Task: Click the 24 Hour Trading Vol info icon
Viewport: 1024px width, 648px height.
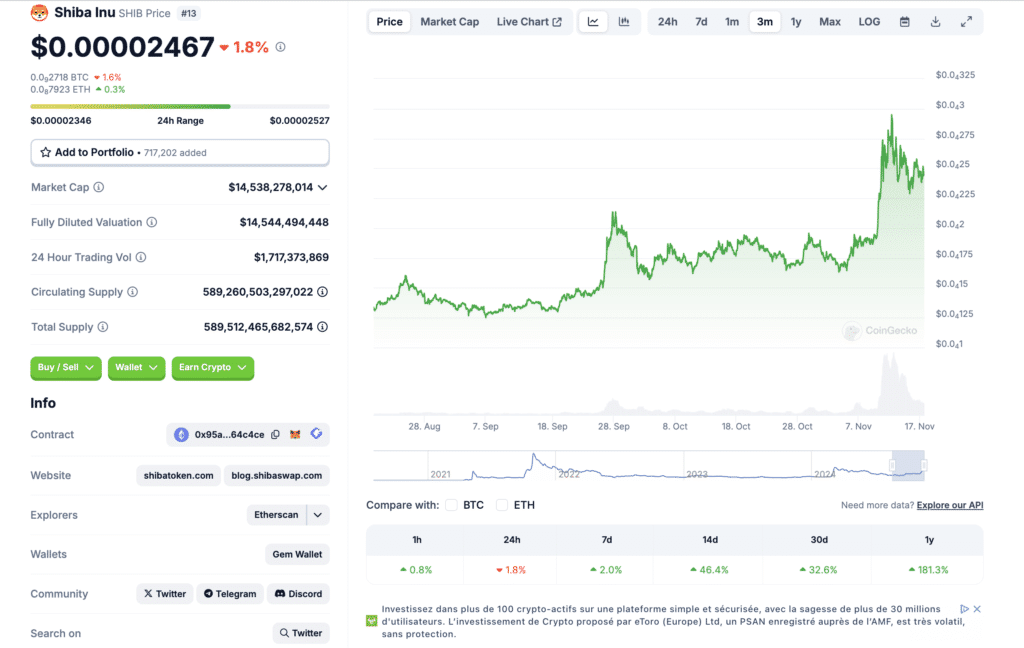Action: click(x=141, y=257)
